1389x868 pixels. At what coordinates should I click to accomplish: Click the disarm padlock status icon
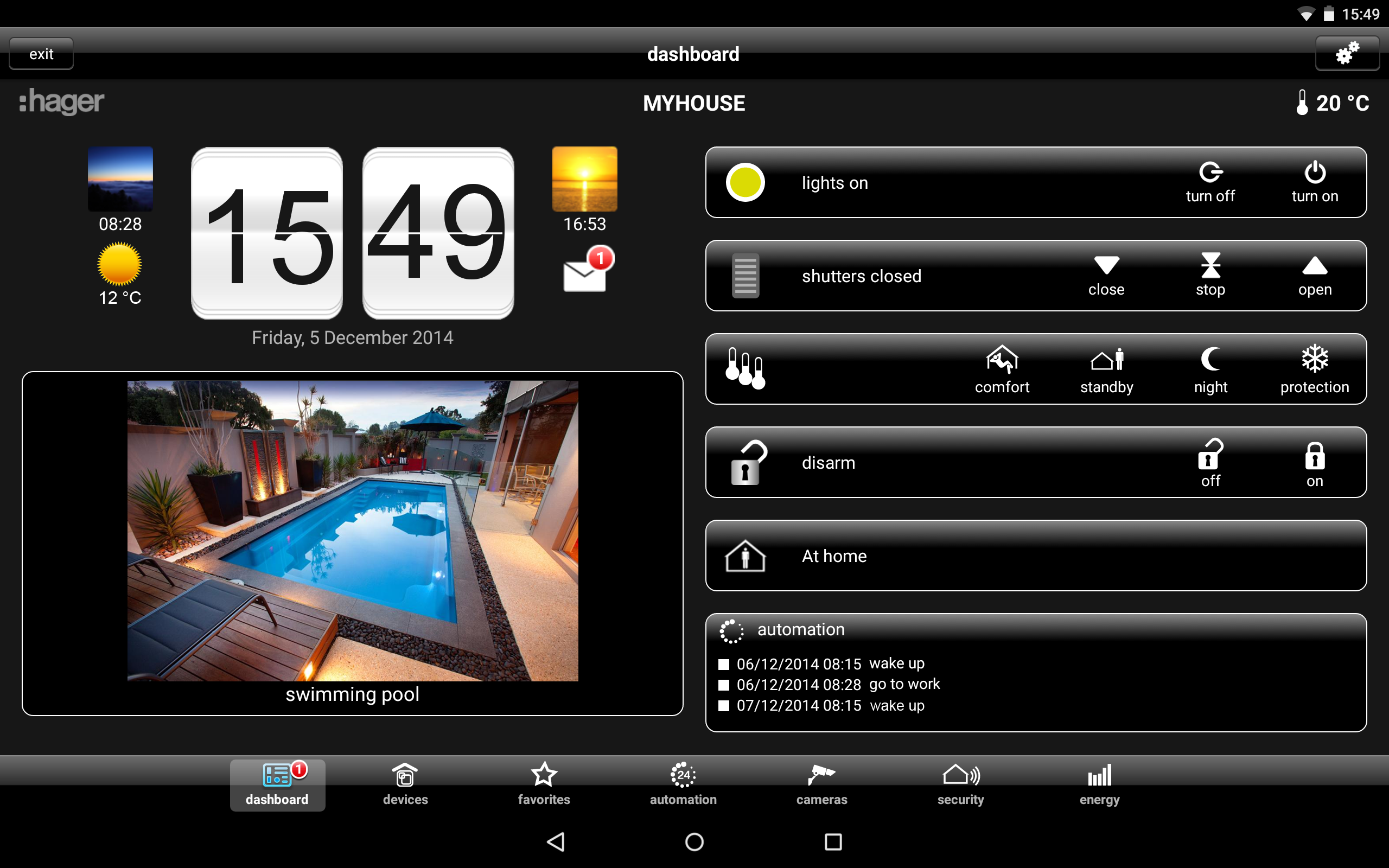click(748, 462)
